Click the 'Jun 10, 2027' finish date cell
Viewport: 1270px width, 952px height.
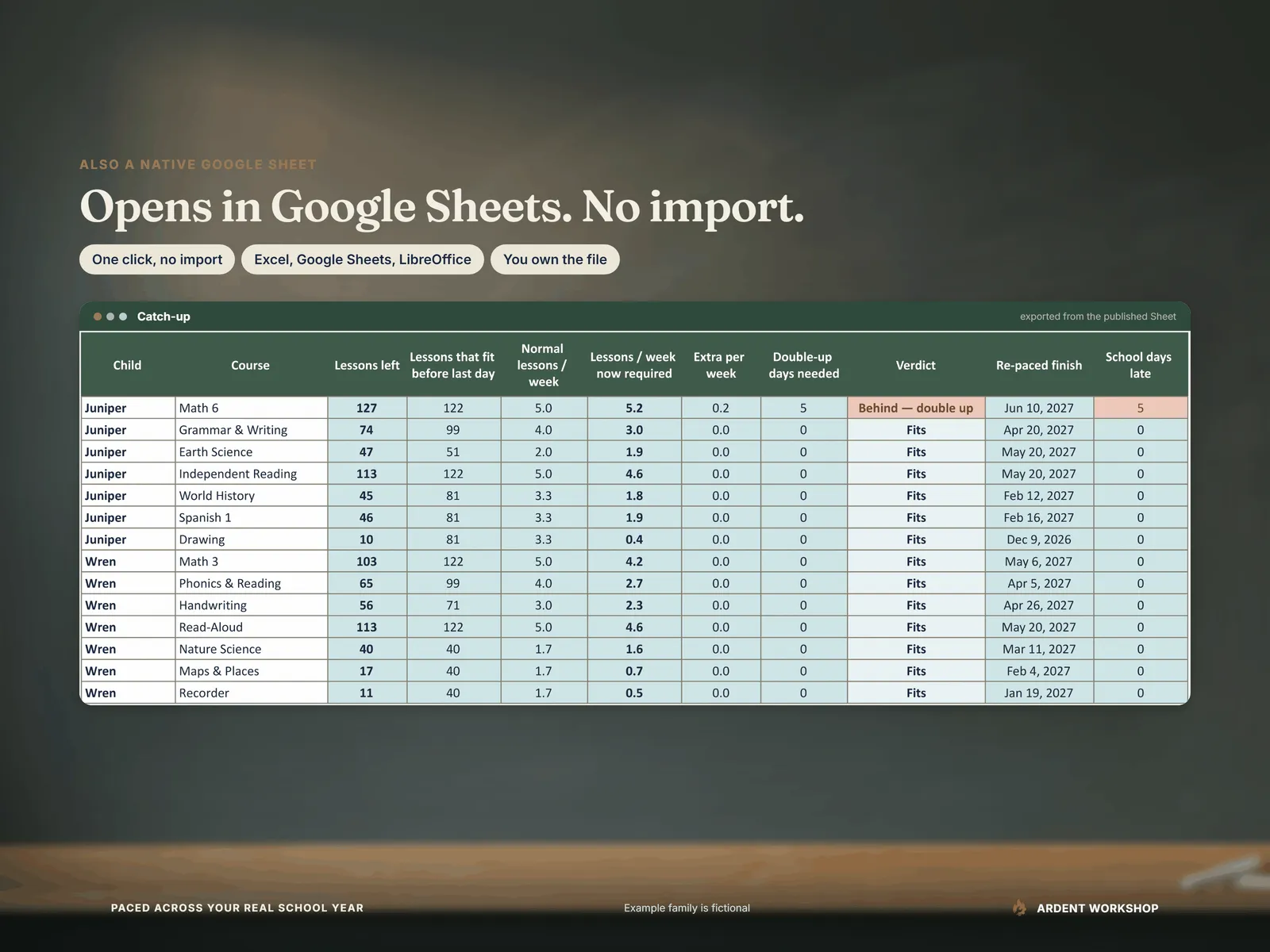point(1039,408)
